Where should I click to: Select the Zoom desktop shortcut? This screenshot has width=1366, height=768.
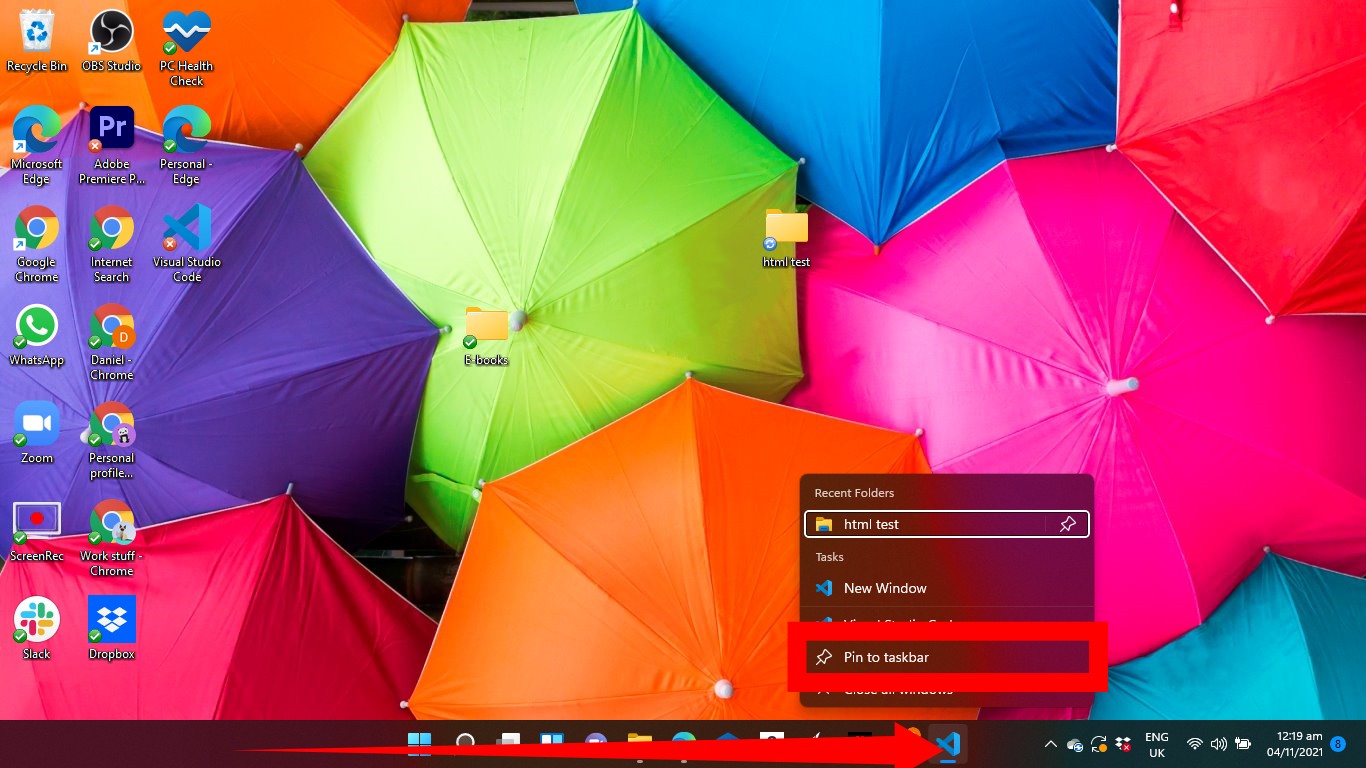(x=37, y=432)
